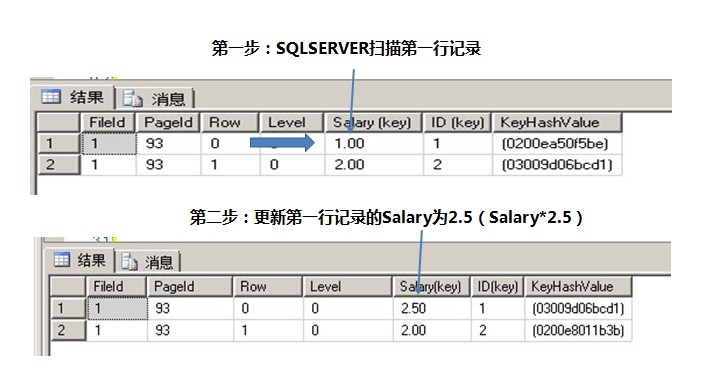713x392 pixels.
Task: Select Salary(key) header in 第二步 grid
Action: point(431,287)
